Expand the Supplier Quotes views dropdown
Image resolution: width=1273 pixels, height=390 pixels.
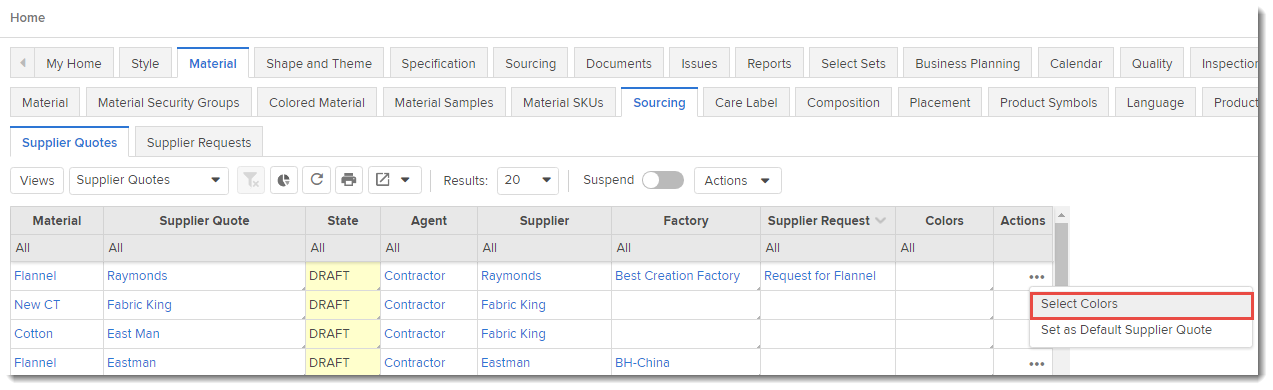pyautogui.click(x=149, y=181)
